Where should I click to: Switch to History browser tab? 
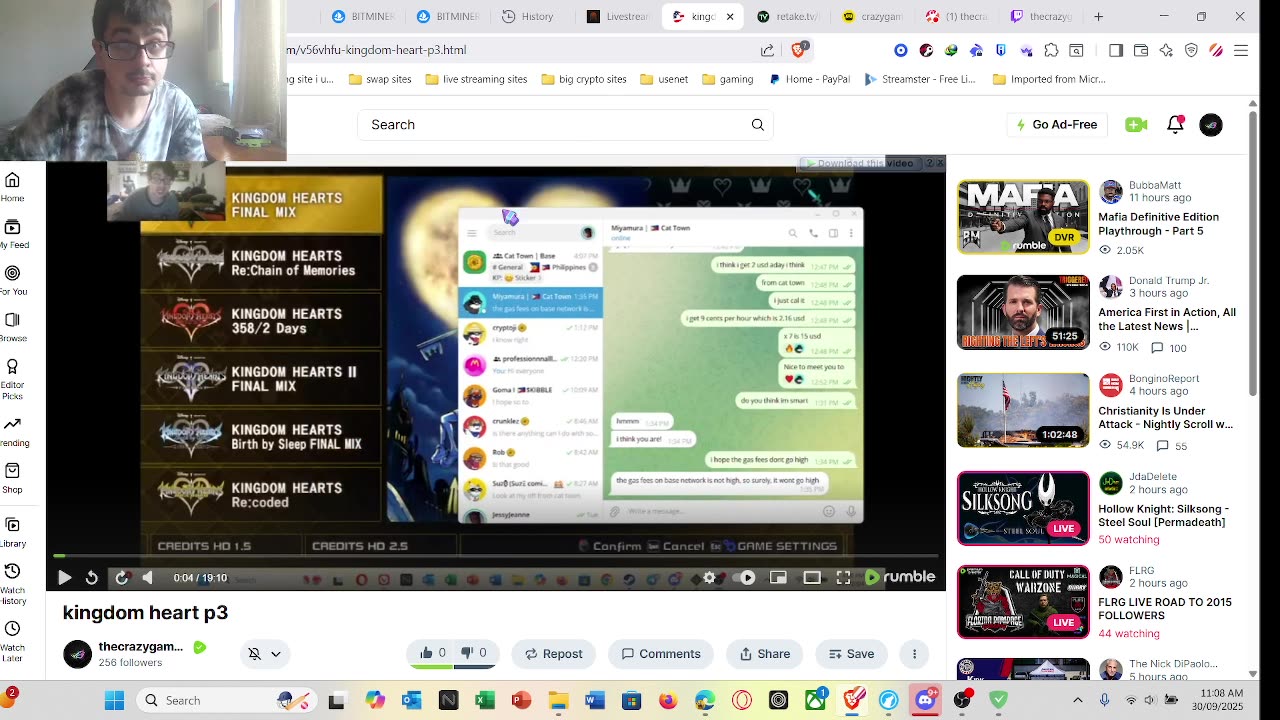point(528,16)
